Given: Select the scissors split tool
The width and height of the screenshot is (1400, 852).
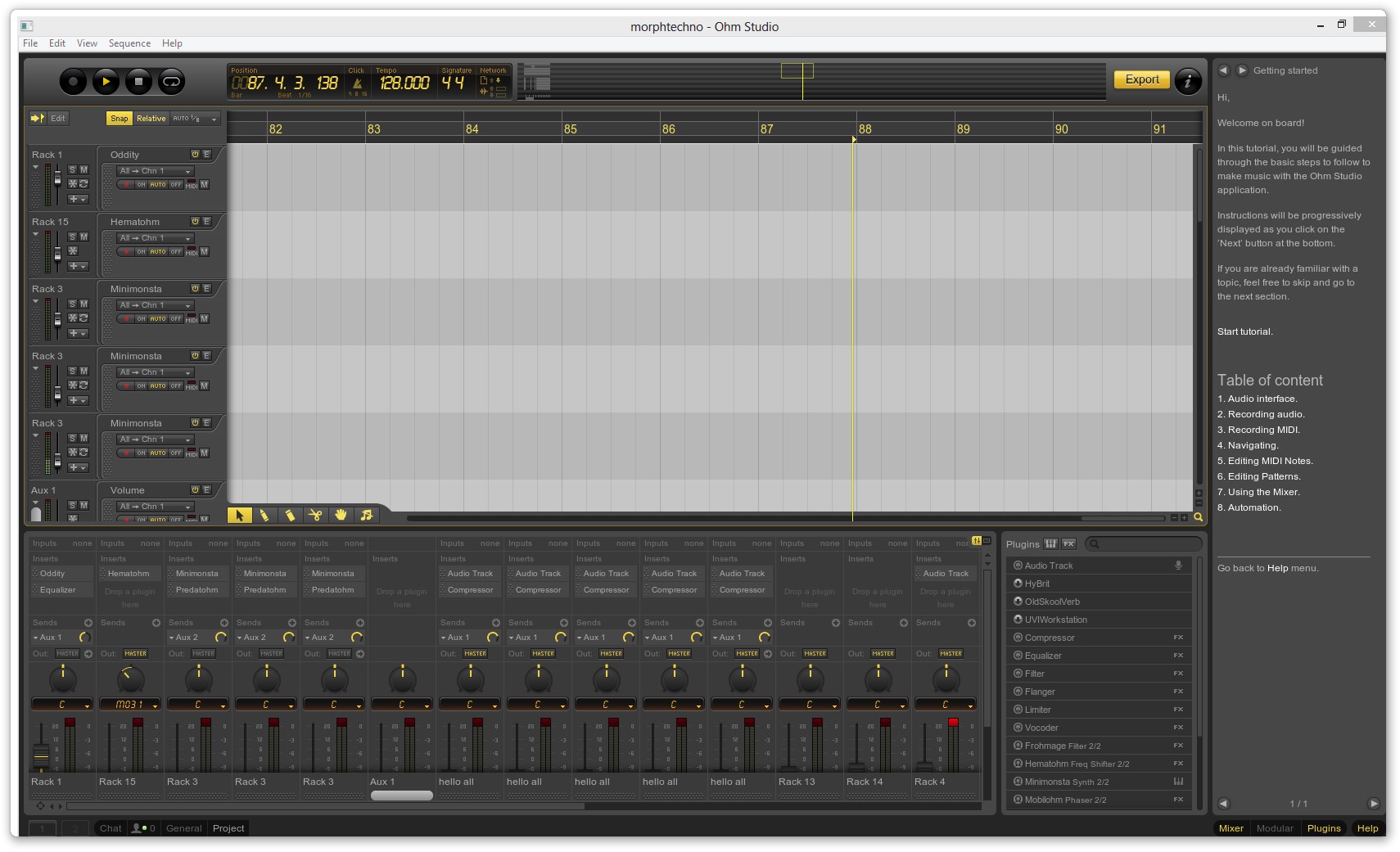Looking at the screenshot, I should [x=315, y=515].
